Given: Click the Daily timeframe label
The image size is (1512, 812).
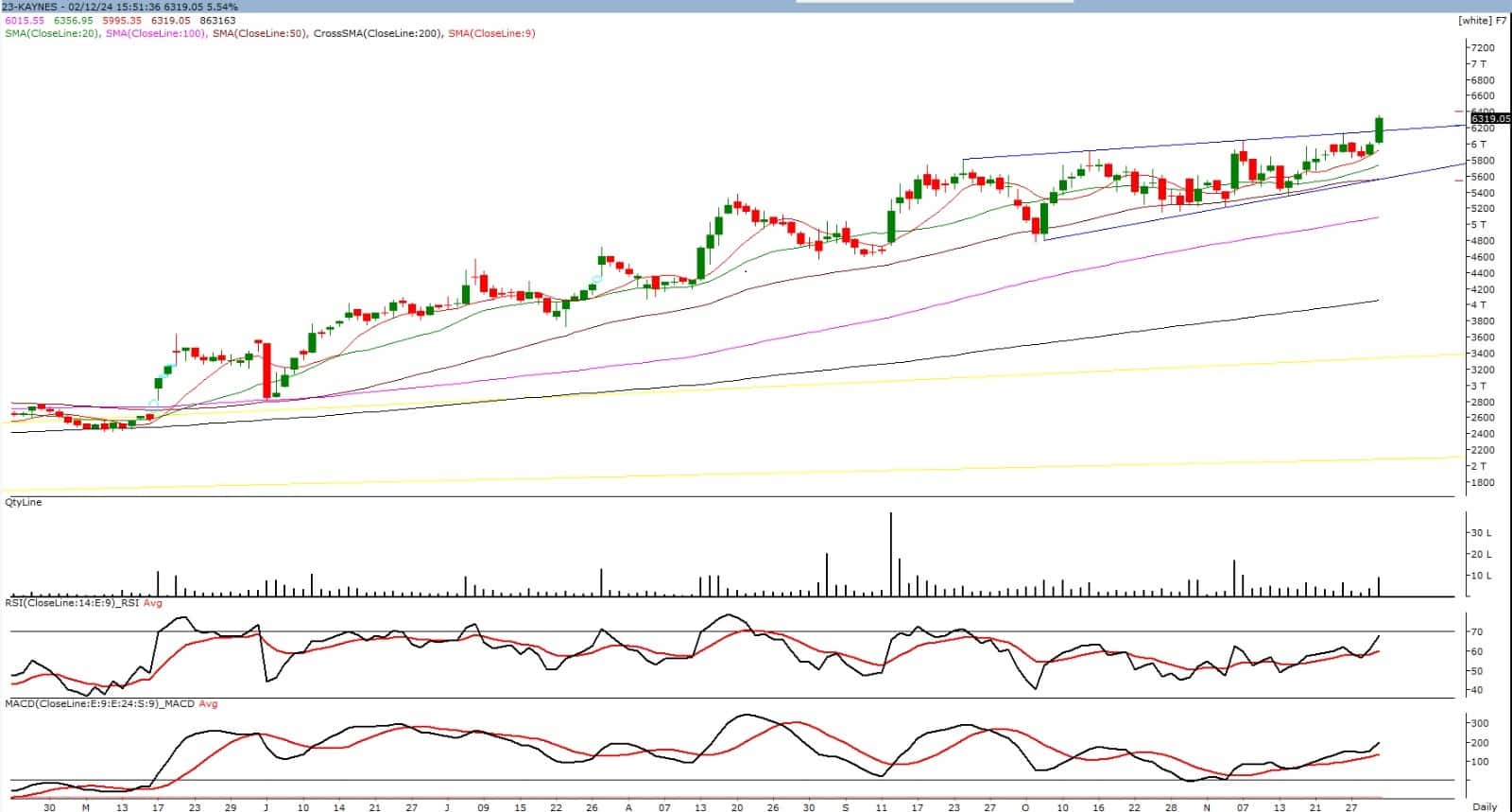Looking at the screenshot, I should [x=1485, y=806].
